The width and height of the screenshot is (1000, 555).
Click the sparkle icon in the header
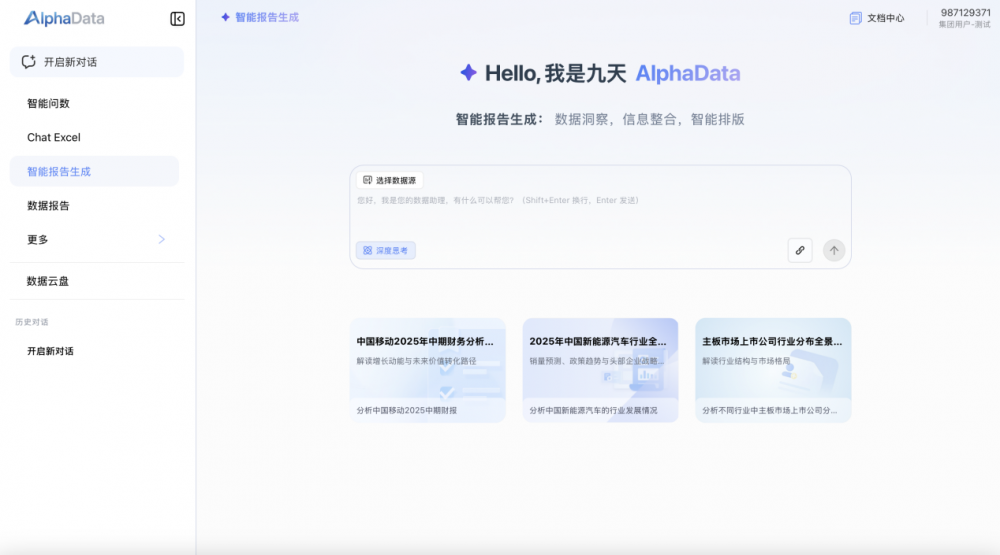point(226,18)
